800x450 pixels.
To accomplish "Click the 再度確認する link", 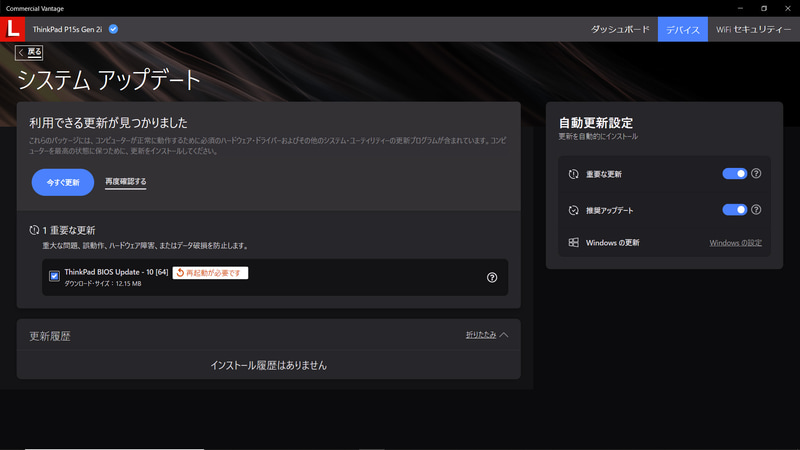I will [x=126, y=182].
